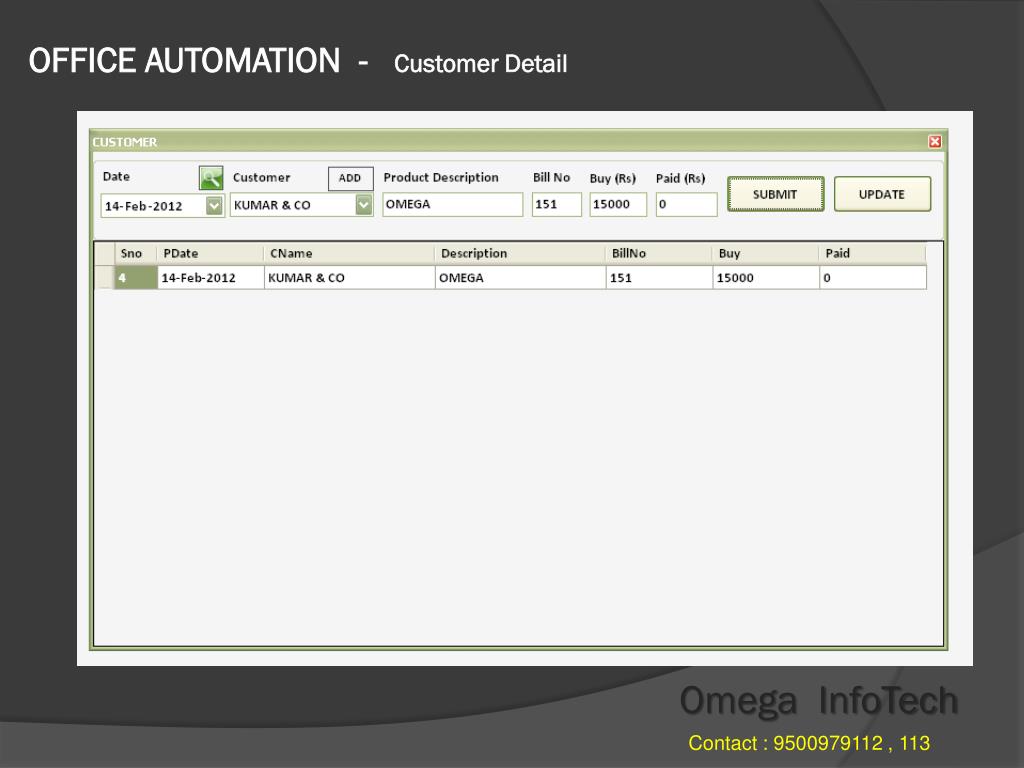Click the OMEGA cell in the grid
This screenshot has height=768, width=1024.
520,278
